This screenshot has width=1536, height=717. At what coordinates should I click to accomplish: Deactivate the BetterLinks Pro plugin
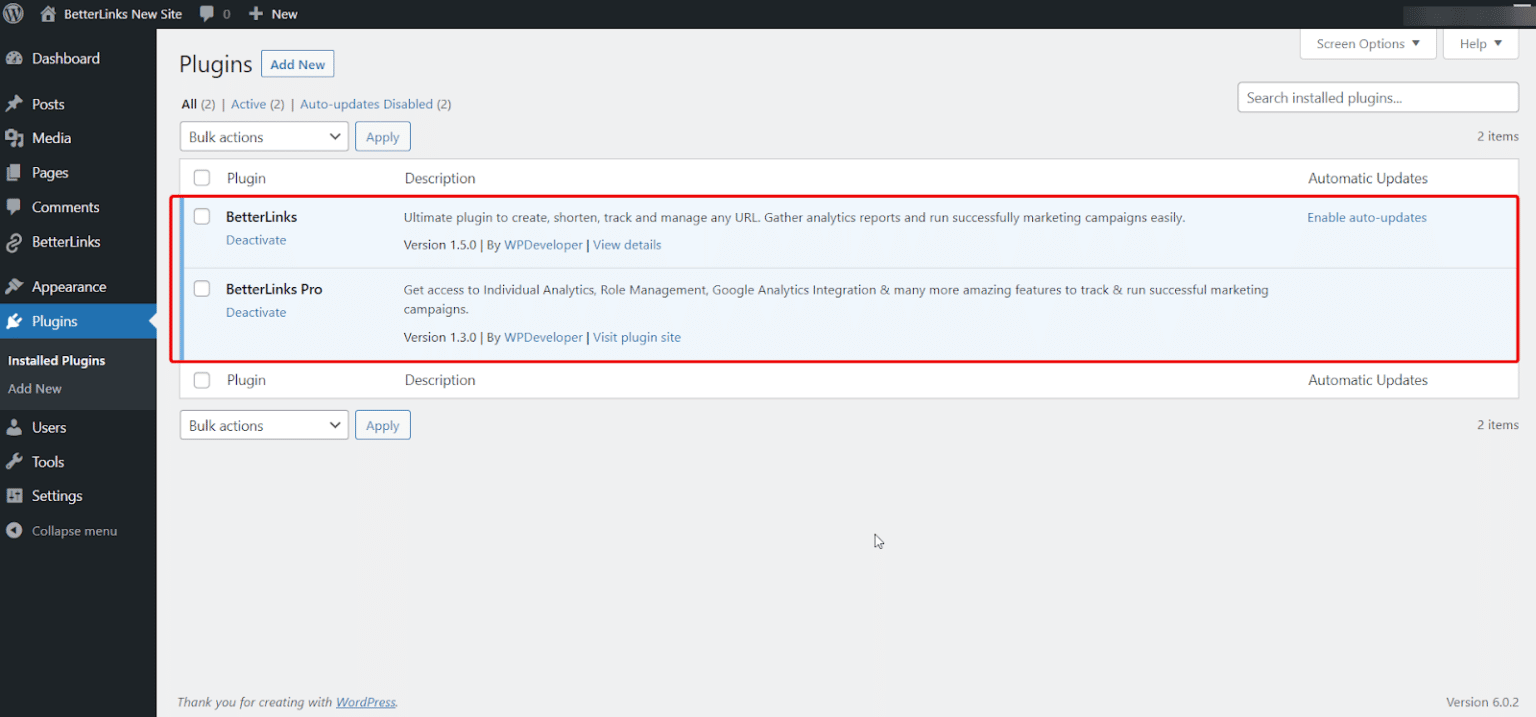(x=255, y=312)
